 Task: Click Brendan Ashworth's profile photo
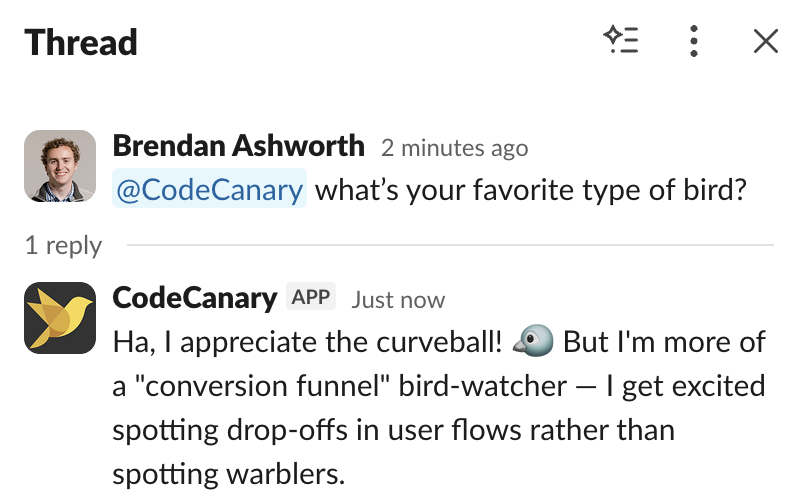coord(60,166)
